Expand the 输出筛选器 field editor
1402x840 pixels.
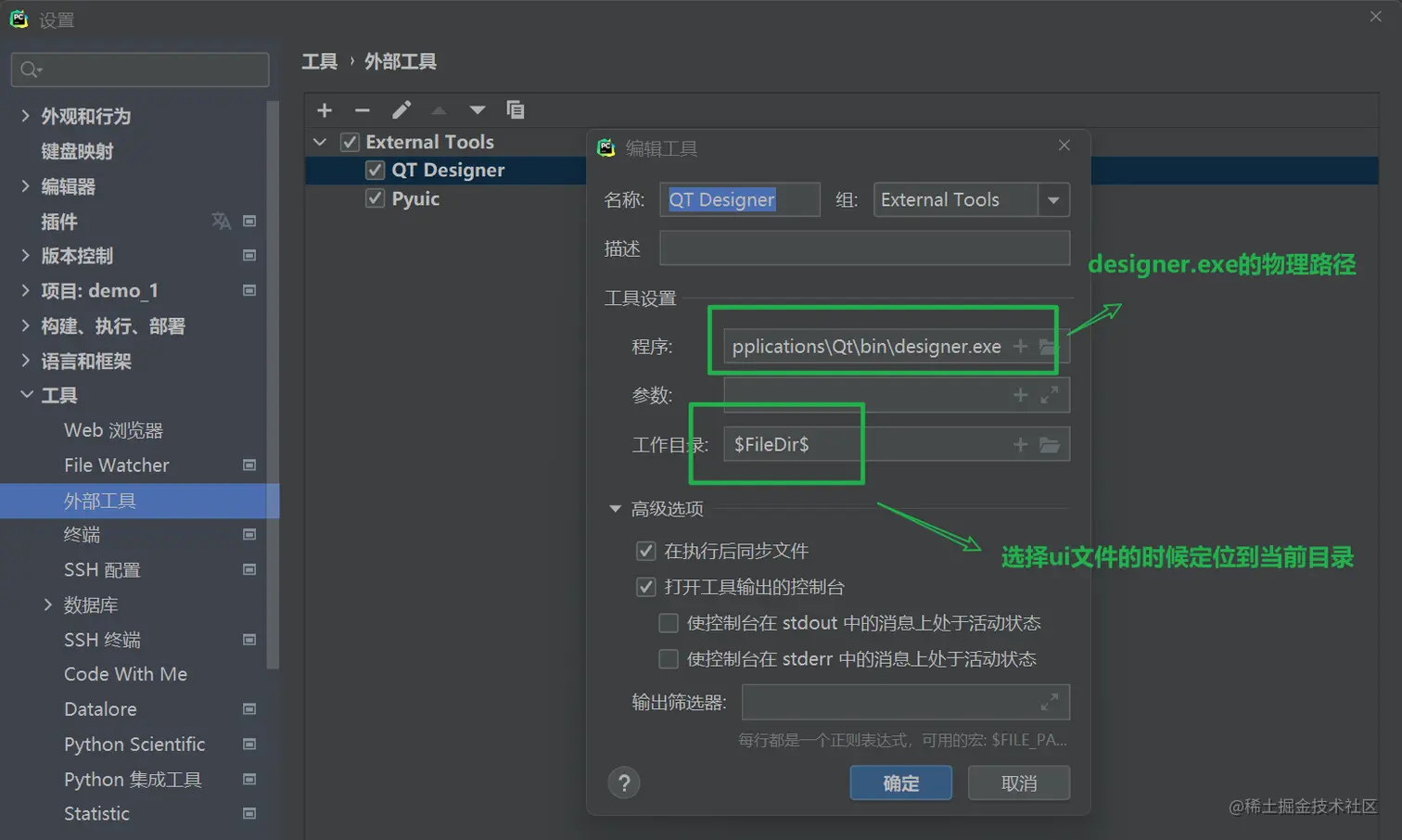click(1049, 702)
